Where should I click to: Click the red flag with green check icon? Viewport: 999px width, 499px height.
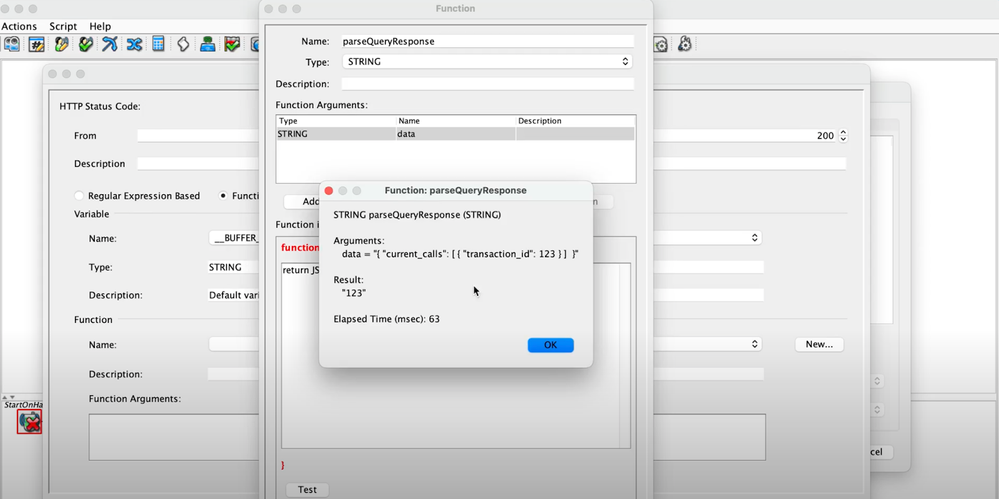pos(232,44)
